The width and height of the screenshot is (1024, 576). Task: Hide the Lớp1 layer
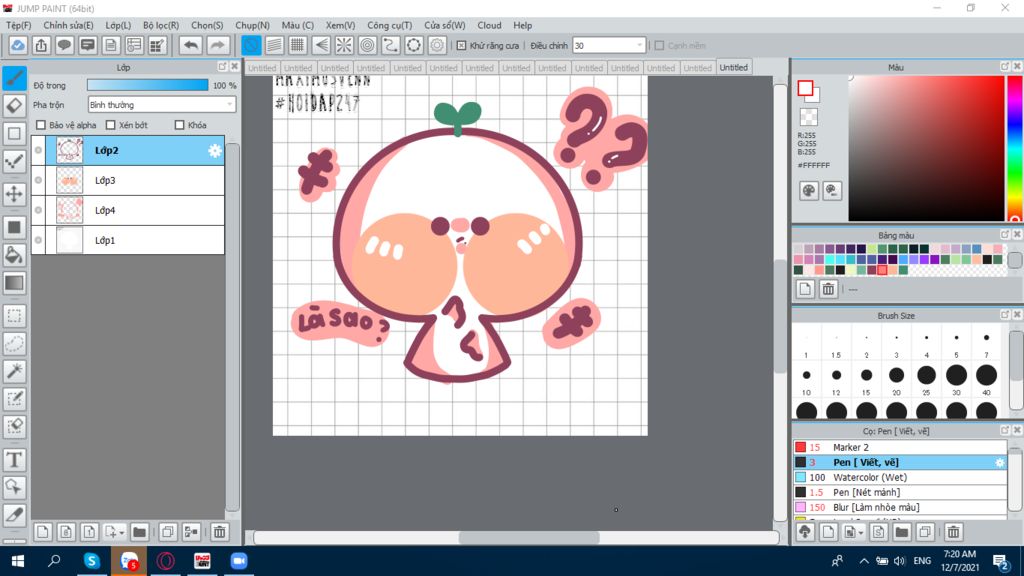pyautogui.click(x=39, y=240)
